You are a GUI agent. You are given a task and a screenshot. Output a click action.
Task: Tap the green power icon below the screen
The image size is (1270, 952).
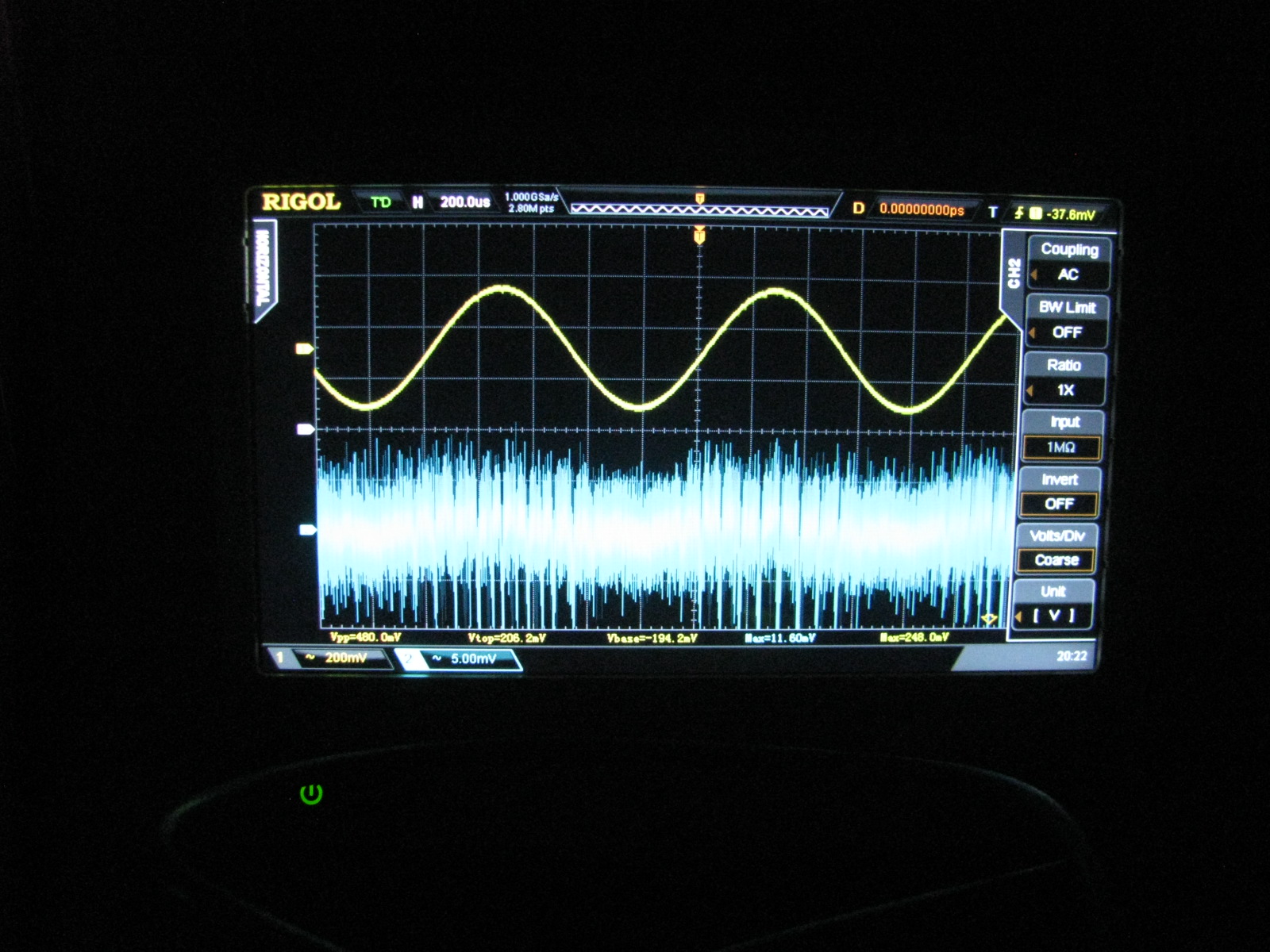(311, 793)
